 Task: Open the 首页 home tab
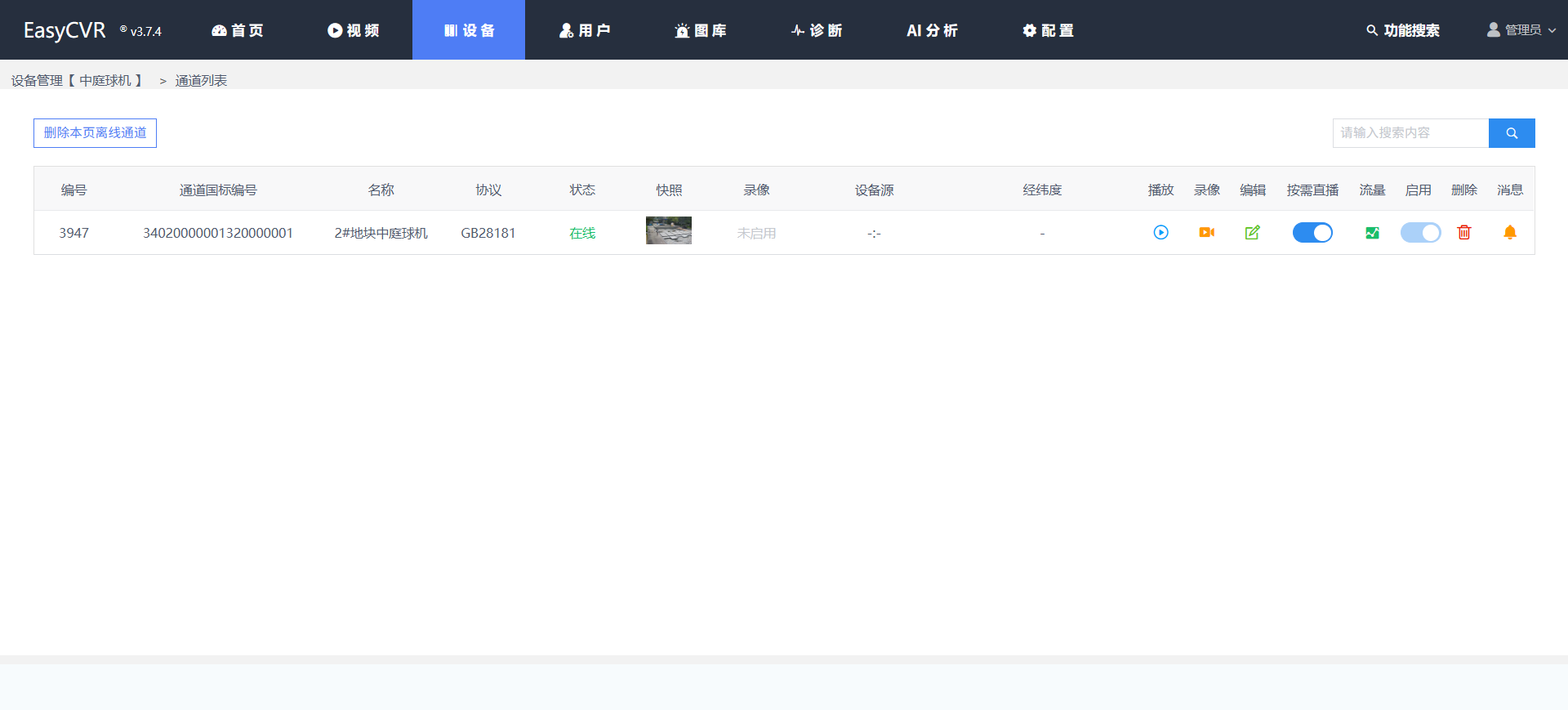click(238, 30)
